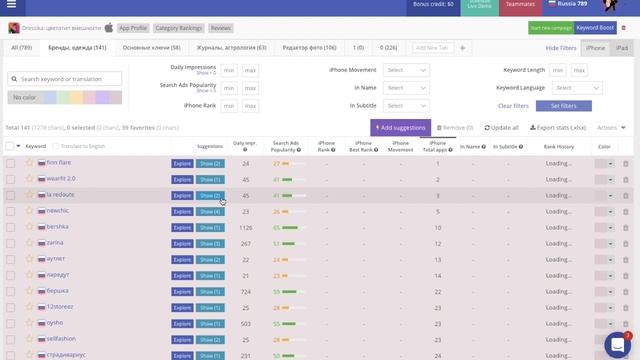Open Russia country selector
Viewport: 640px width, 360px height.
pyautogui.click(x=568, y=4)
